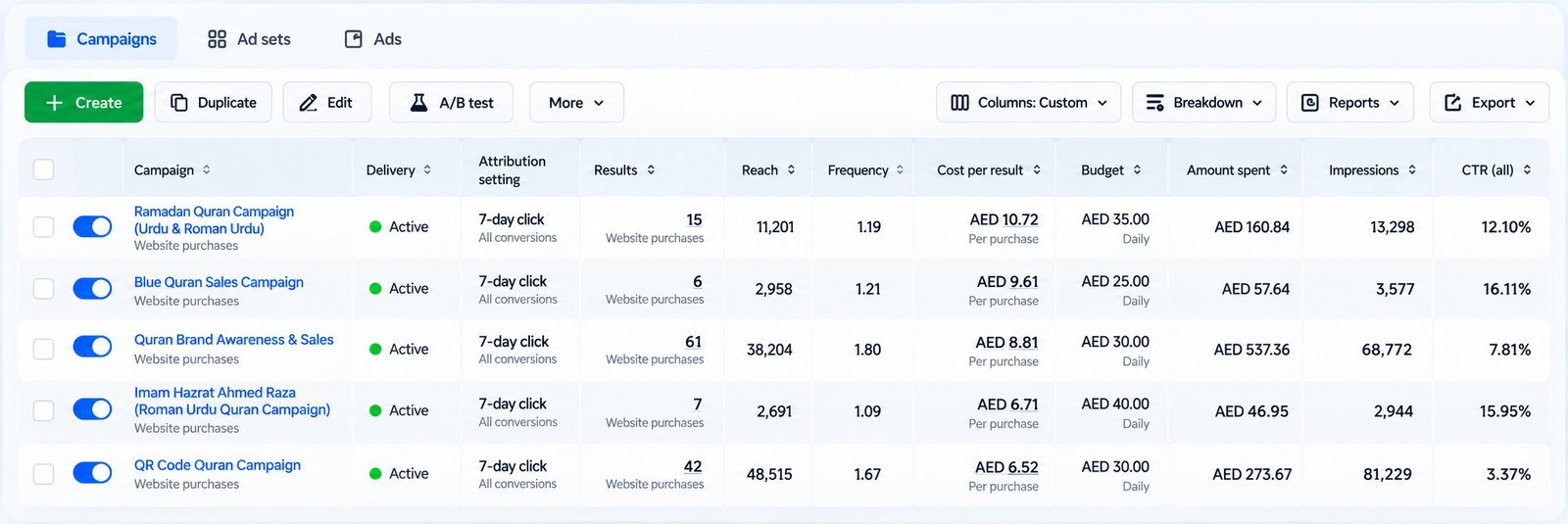Open the More dropdown menu

click(x=576, y=103)
